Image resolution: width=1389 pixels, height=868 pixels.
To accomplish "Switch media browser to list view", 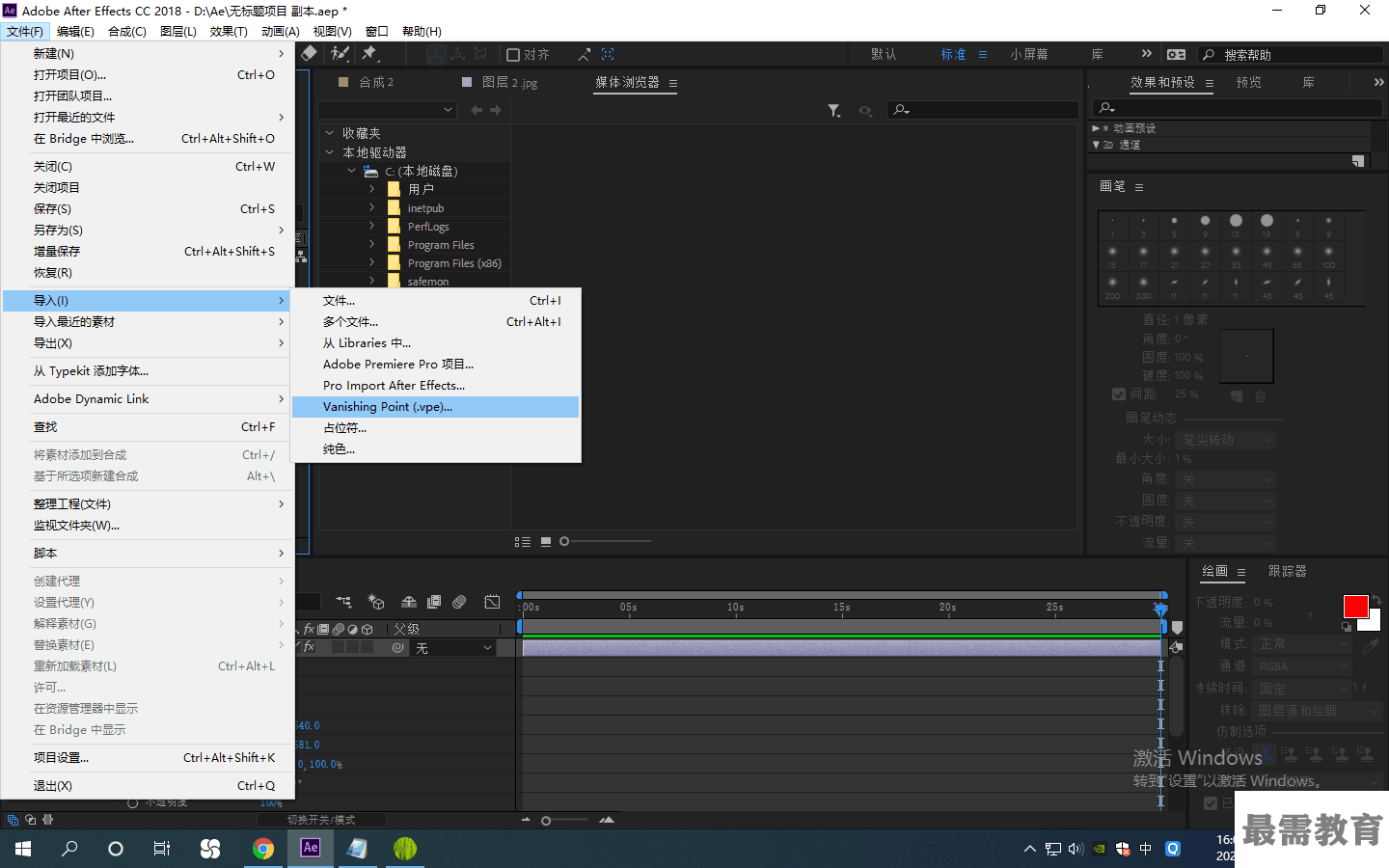I will coord(523,542).
